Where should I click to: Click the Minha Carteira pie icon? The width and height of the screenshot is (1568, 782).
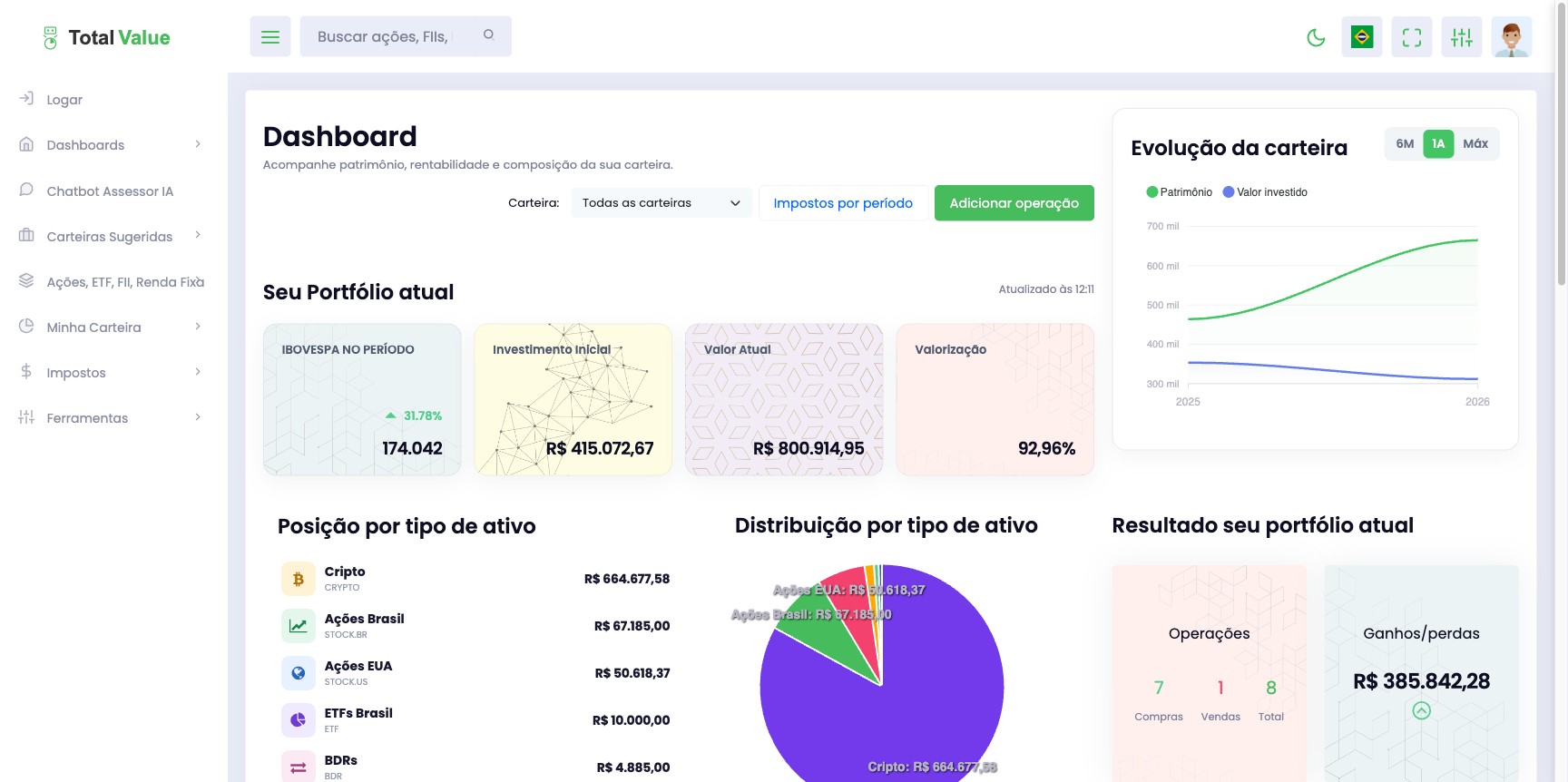click(x=26, y=327)
